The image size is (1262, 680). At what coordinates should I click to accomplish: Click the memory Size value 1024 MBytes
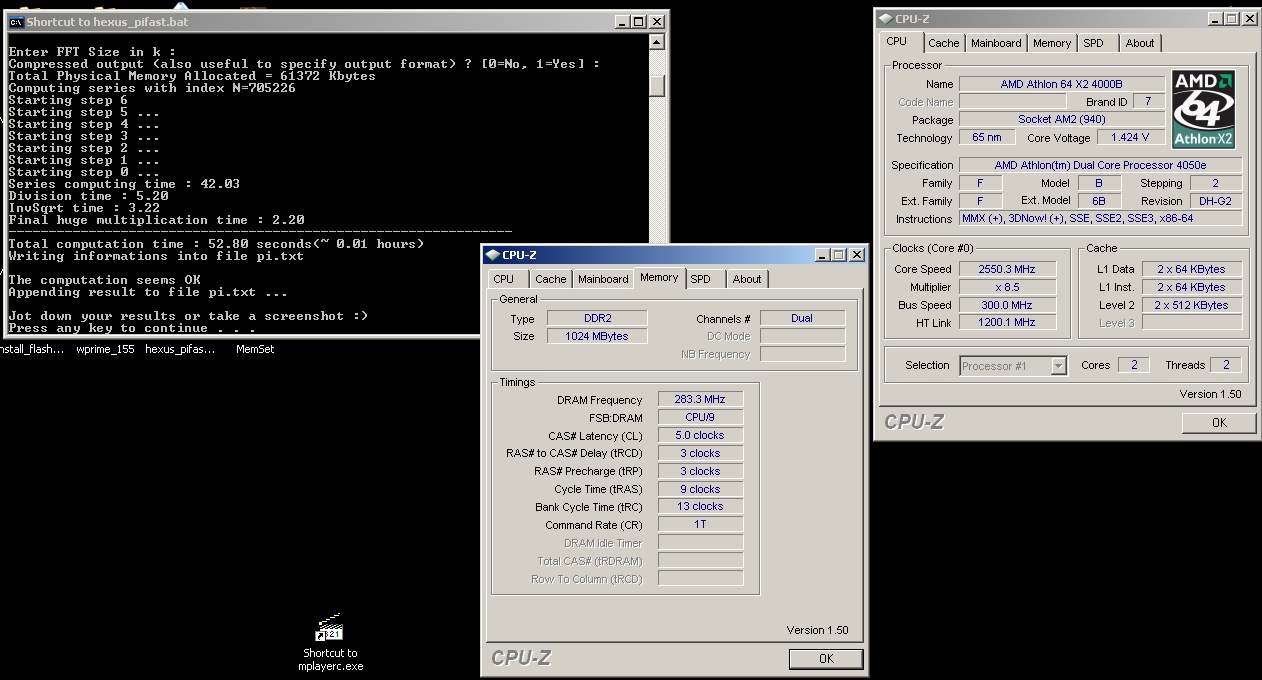tap(598, 336)
